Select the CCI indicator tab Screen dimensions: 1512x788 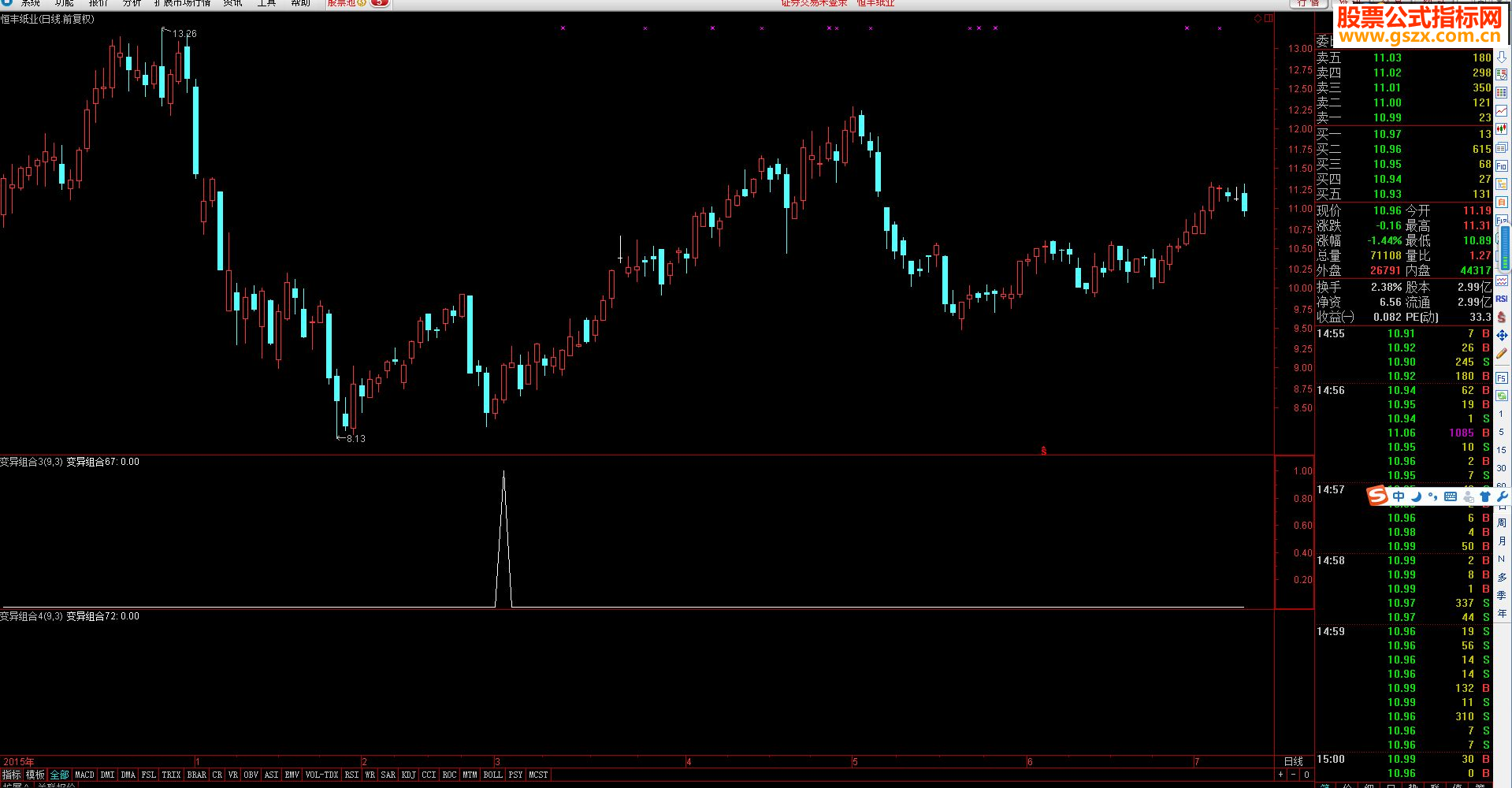(429, 775)
